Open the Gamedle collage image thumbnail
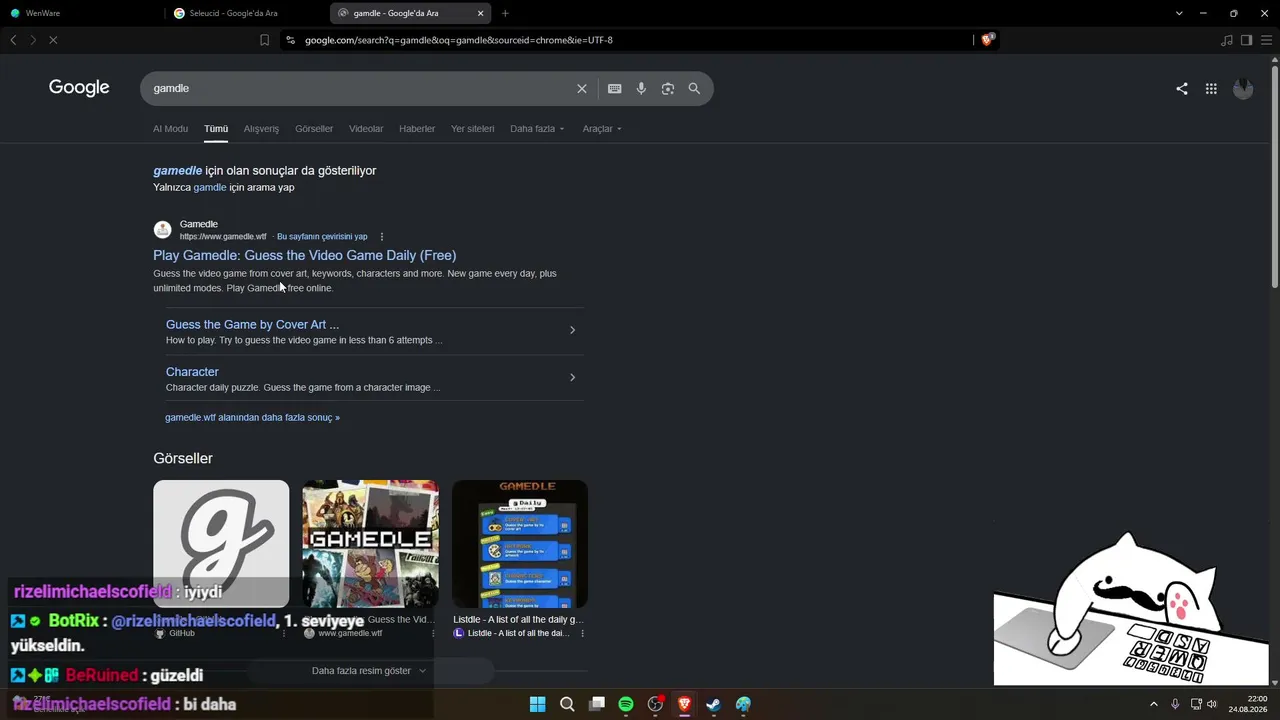The image size is (1280, 720). tap(371, 544)
